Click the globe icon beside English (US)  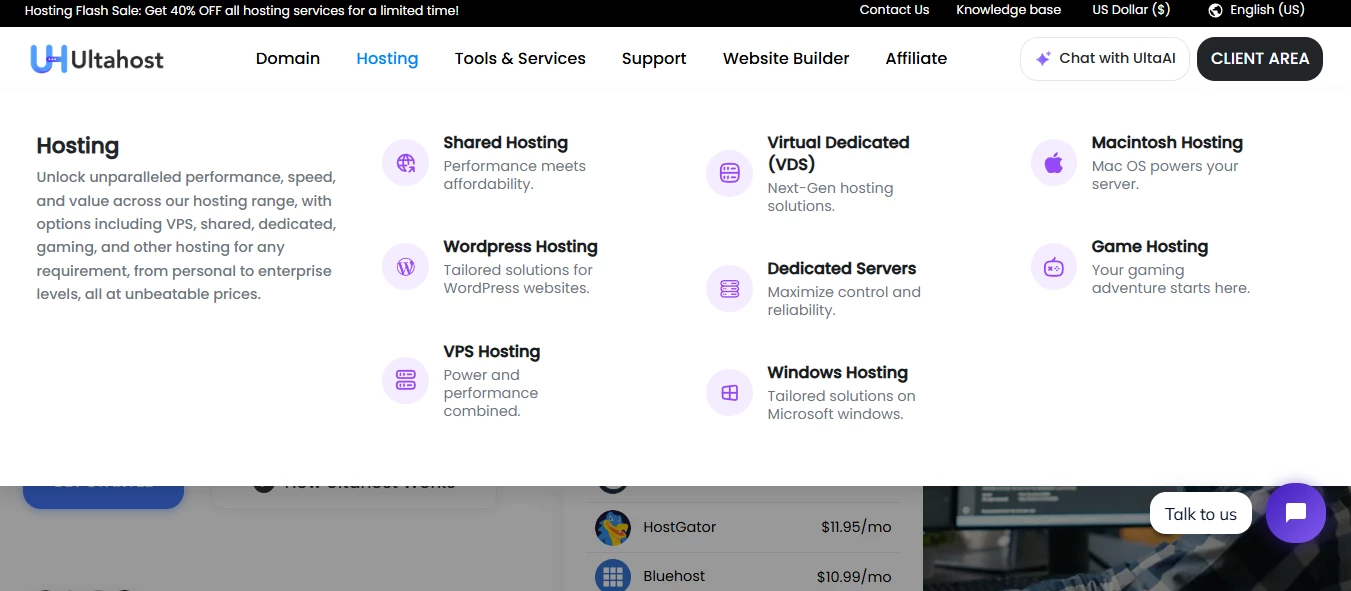click(x=1216, y=10)
